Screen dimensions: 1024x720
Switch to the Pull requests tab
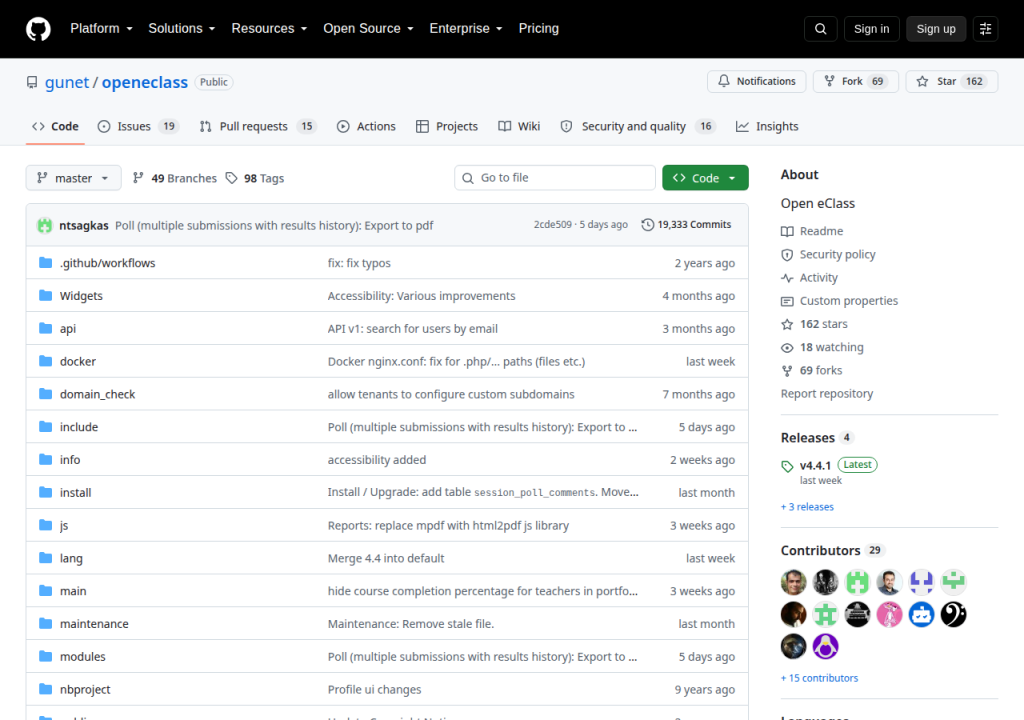pos(257,127)
